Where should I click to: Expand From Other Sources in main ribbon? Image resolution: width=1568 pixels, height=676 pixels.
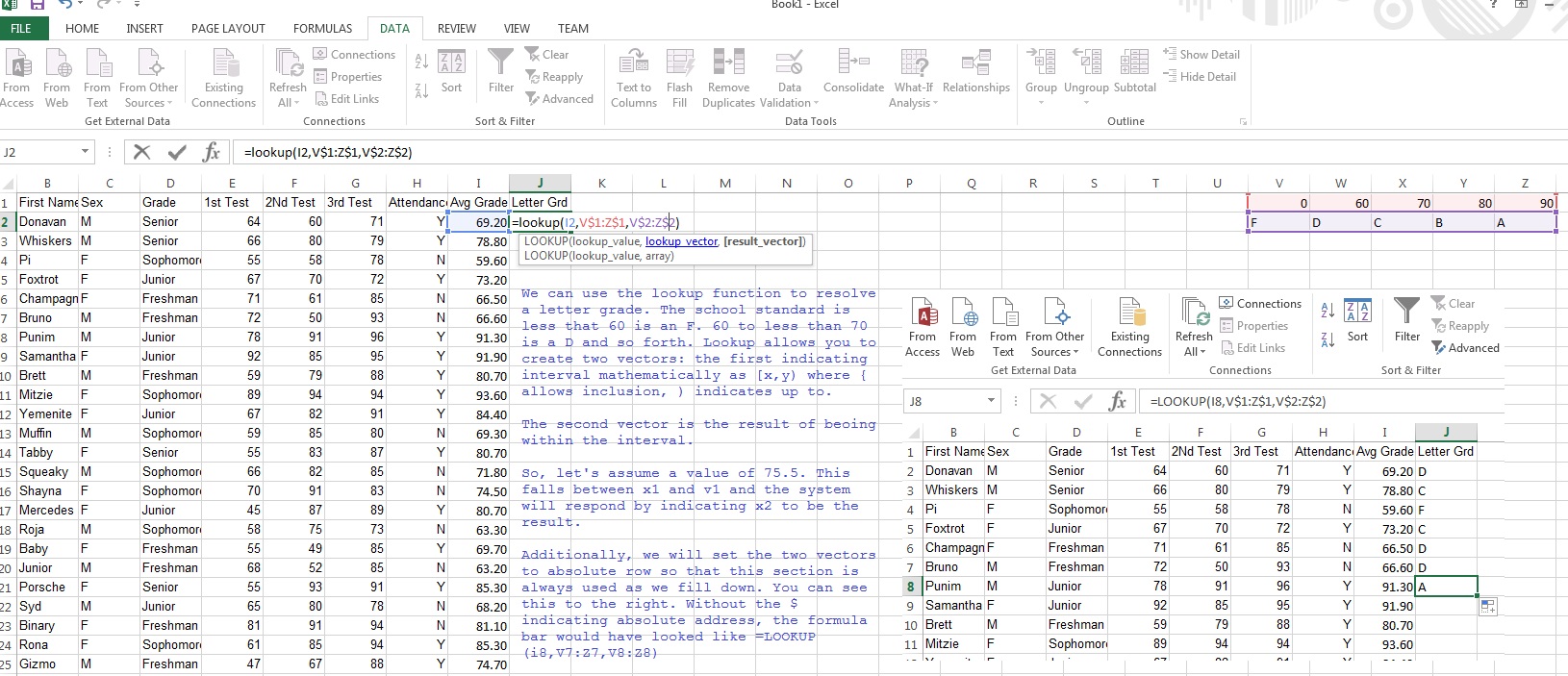(149, 78)
